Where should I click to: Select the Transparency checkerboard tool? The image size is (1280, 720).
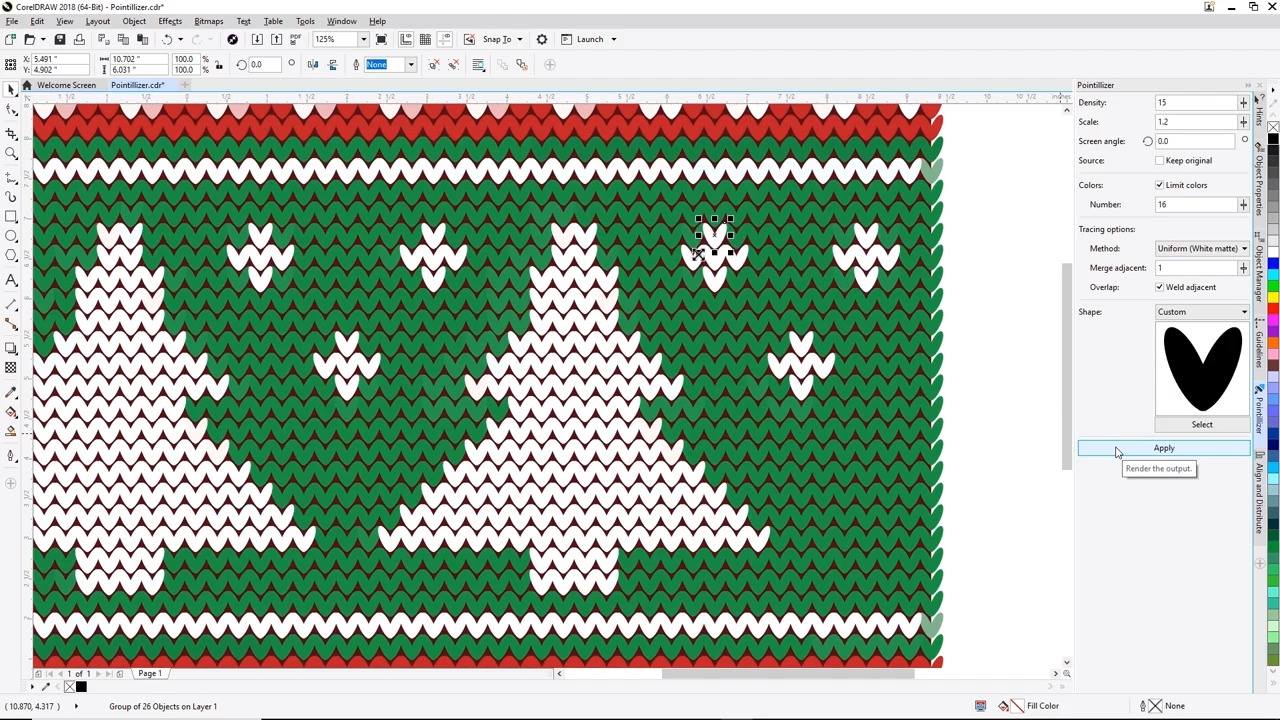(11, 368)
